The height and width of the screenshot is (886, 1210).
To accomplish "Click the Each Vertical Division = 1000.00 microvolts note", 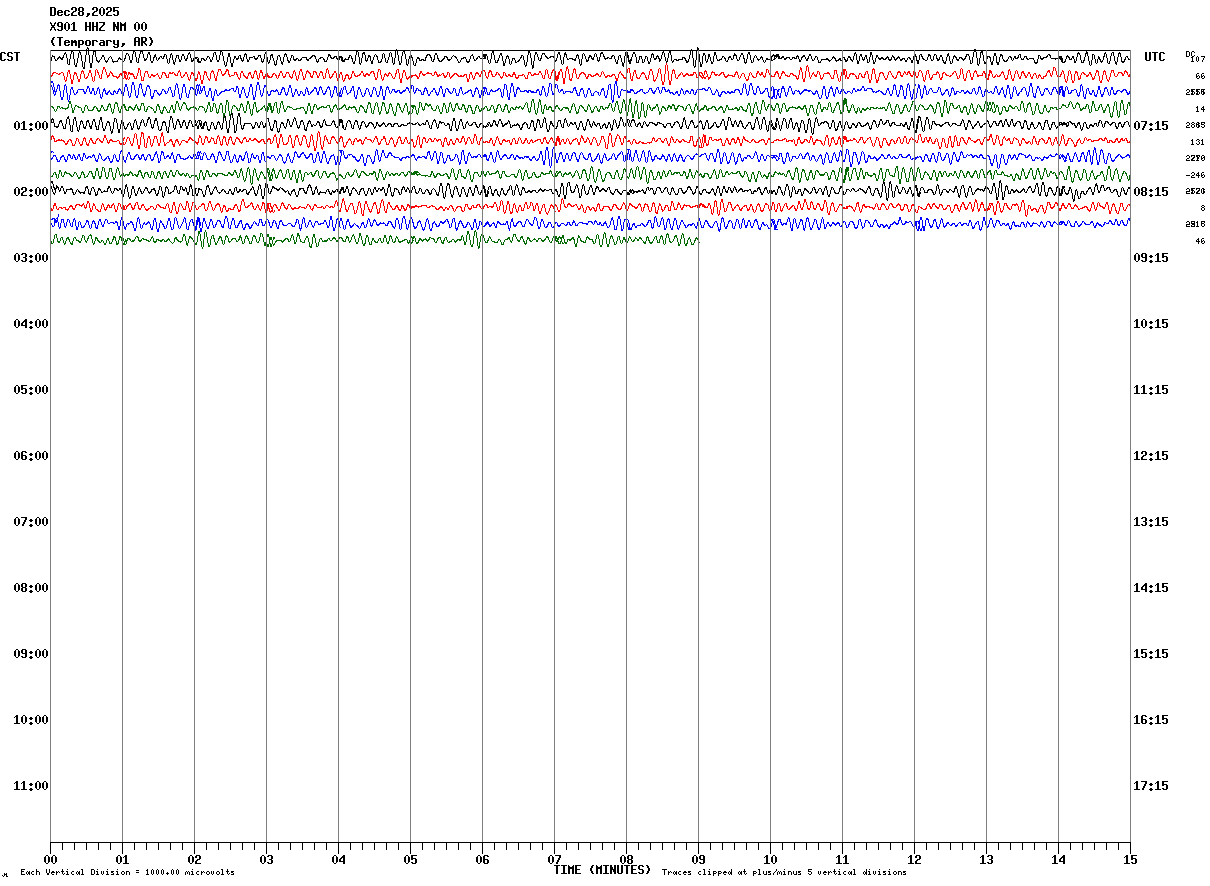I will (x=127, y=872).
